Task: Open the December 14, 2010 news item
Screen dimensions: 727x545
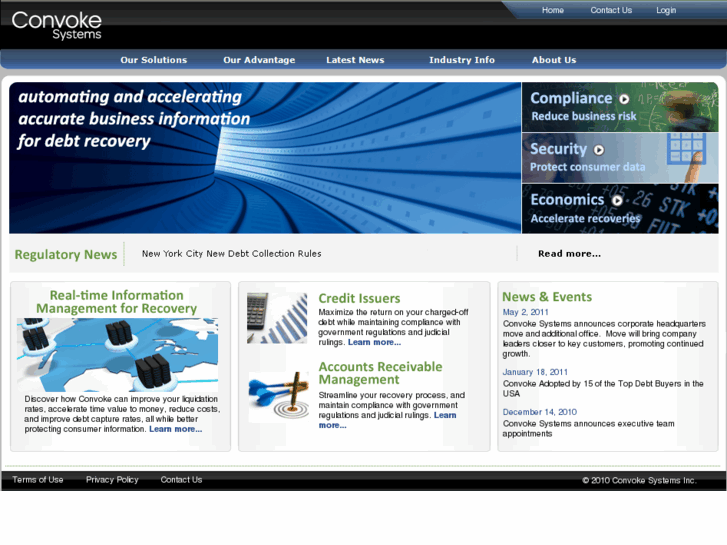Action: [540, 412]
